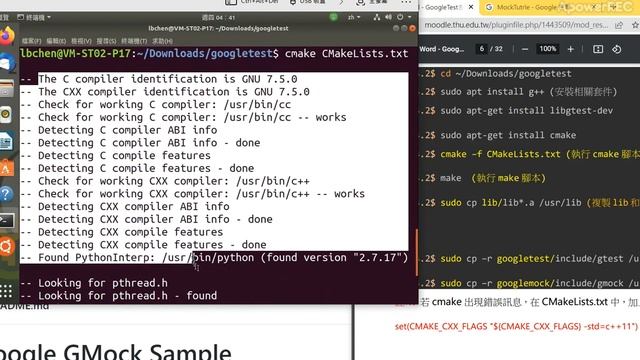Click the 'Word - Goog...' PDF title
Screen dimensions: 640x360
click(442, 49)
